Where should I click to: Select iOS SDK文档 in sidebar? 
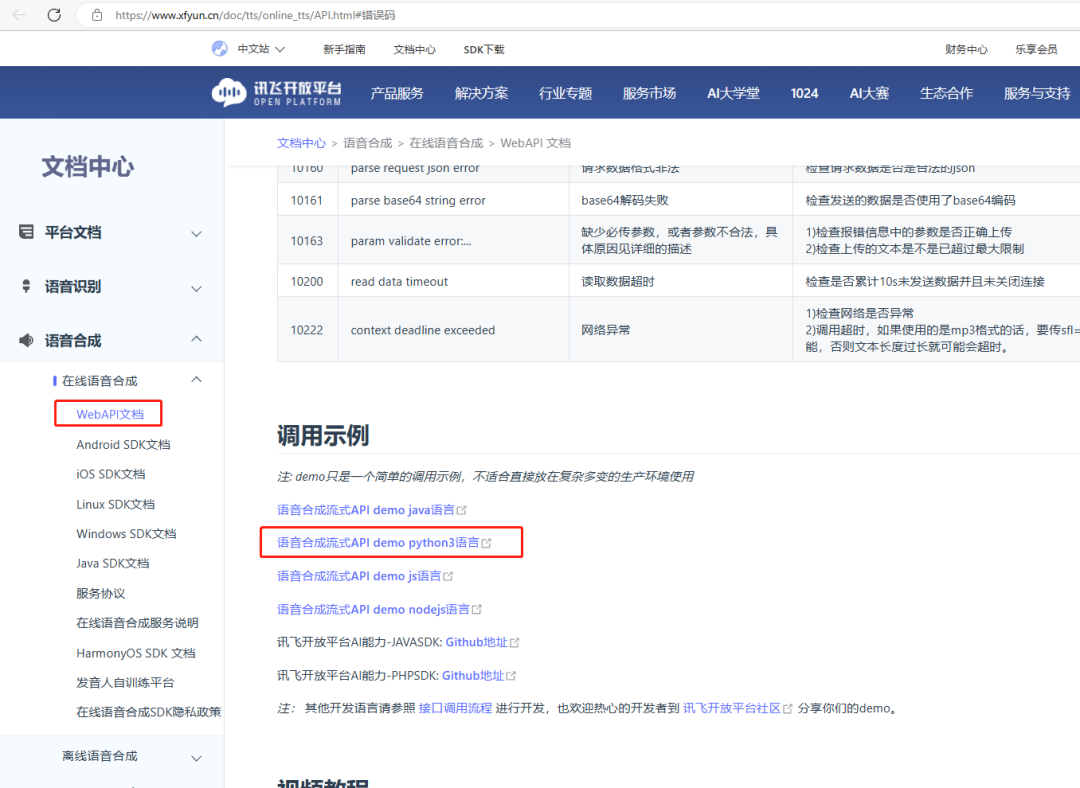coord(111,474)
